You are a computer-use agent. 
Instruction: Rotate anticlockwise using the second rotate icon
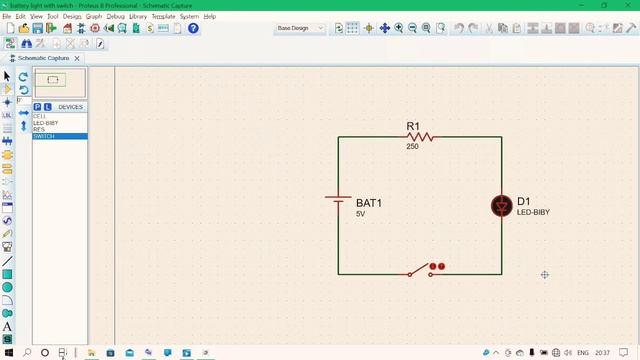[23, 90]
